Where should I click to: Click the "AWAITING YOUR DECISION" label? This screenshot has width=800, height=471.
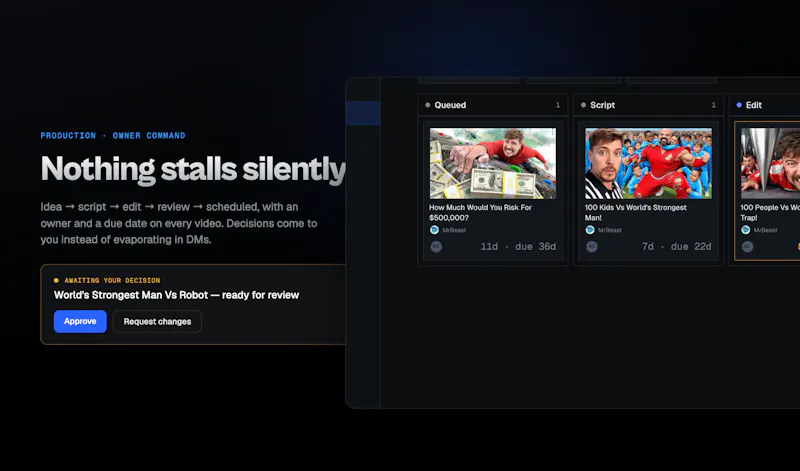tap(112, 280)
